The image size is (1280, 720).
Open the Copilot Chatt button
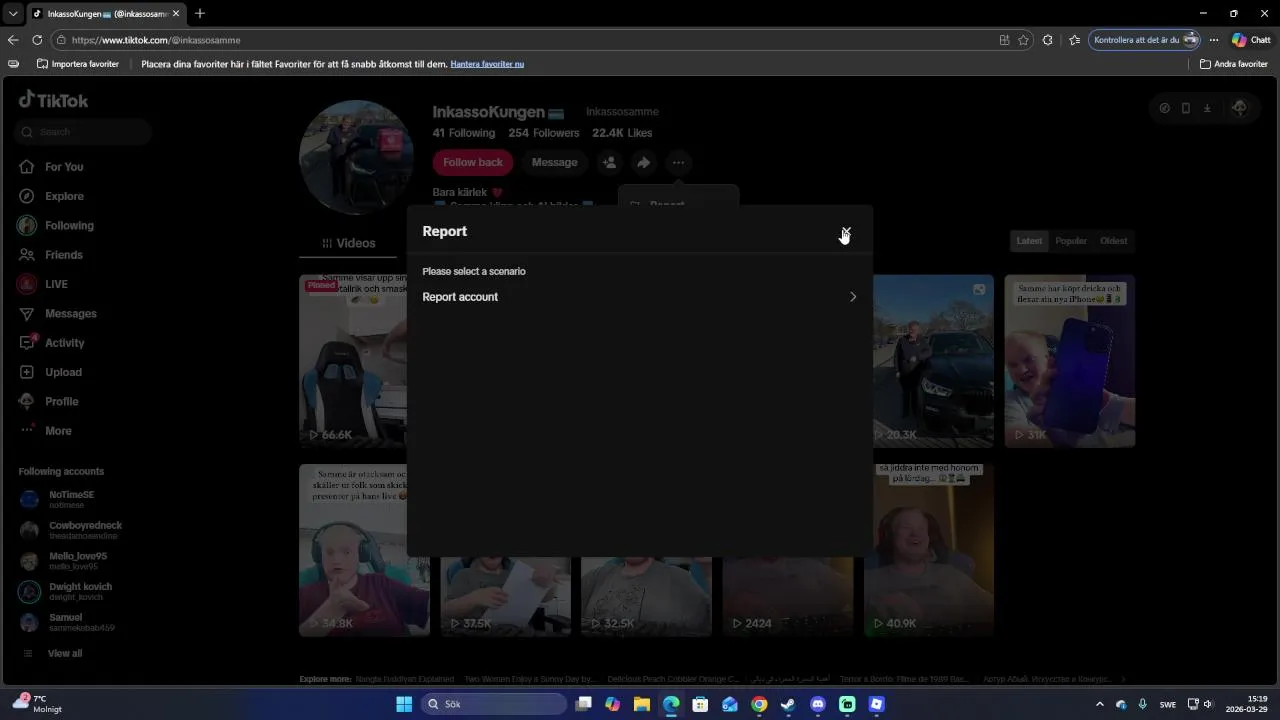coord(1252,40)
